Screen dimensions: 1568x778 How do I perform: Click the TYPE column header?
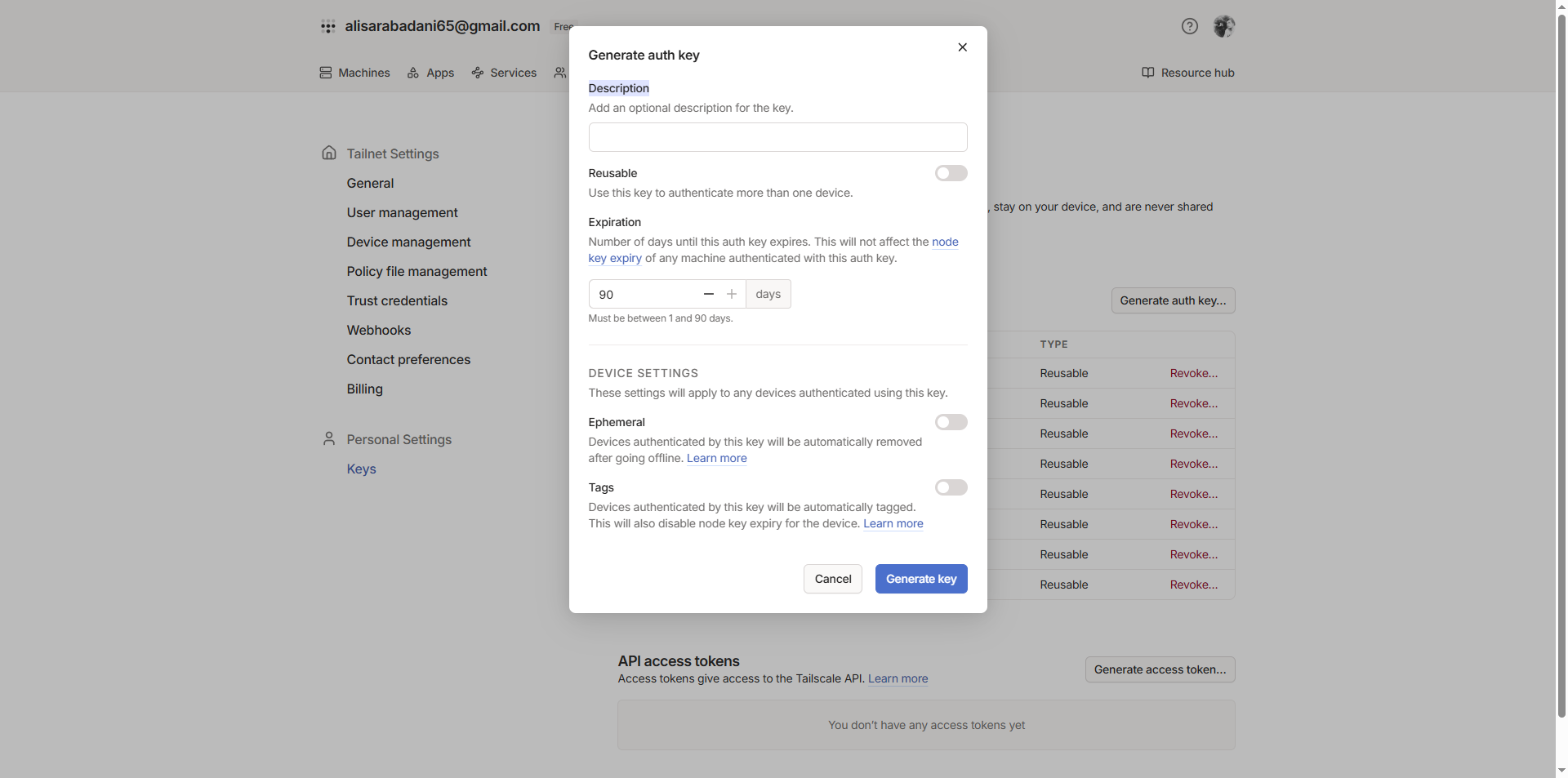point(1053,345)
